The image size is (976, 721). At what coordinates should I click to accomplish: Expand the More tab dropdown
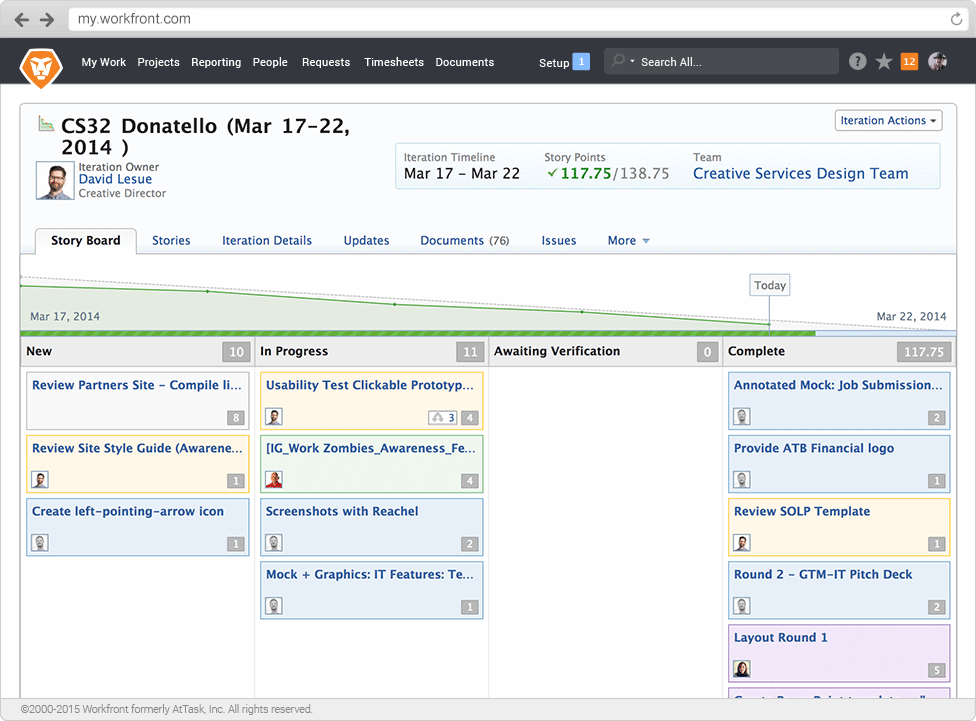(x=629, y=241)
